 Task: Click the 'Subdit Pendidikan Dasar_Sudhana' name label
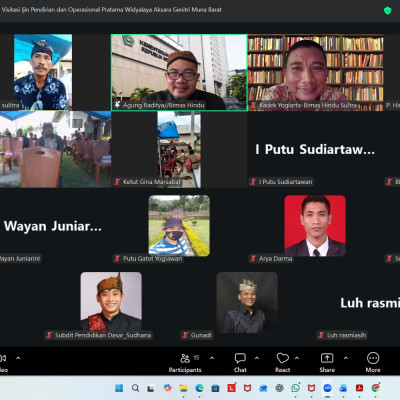[x=103, y=335]
